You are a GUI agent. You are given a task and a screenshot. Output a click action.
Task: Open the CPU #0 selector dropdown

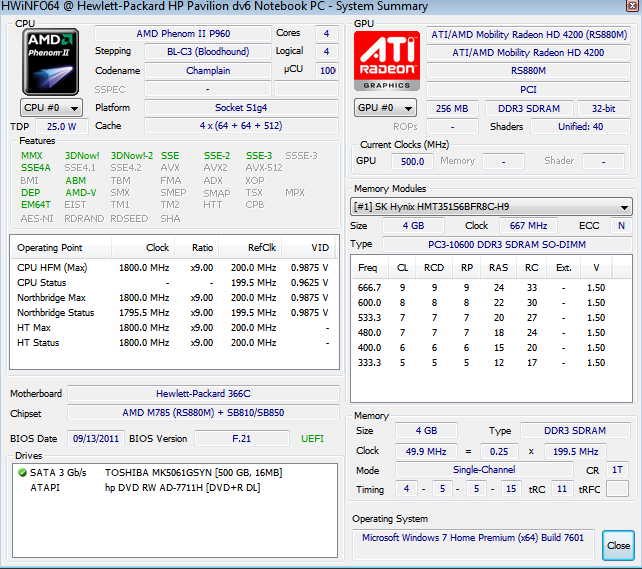[x=51, y=108]
